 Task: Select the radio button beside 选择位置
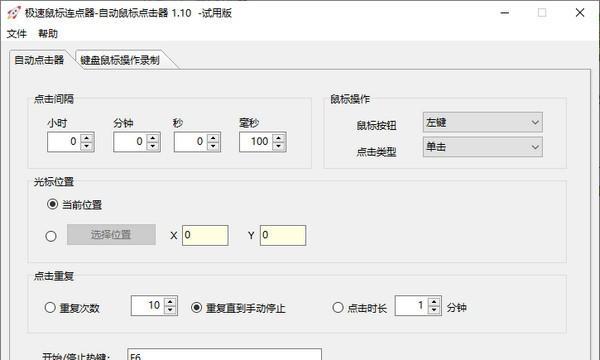51,236
